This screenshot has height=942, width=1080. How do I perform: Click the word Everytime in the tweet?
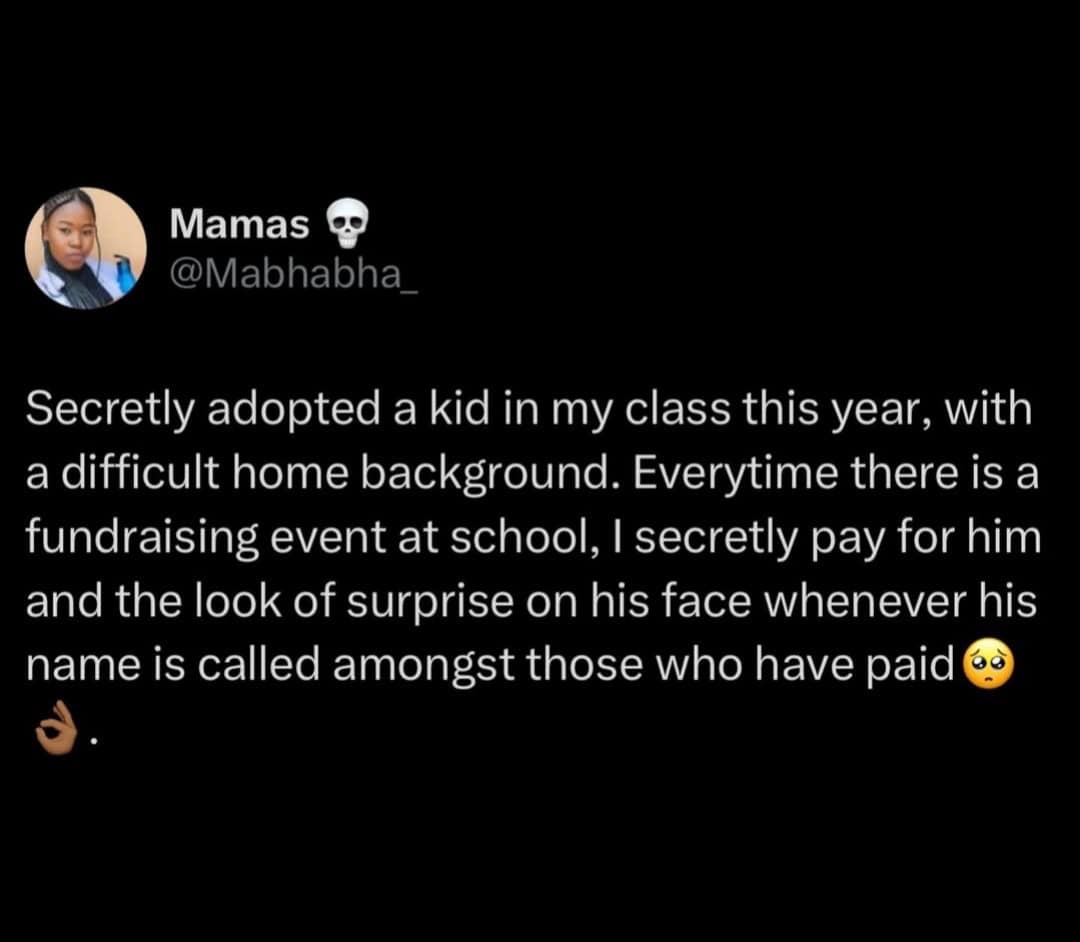[732, 475]
